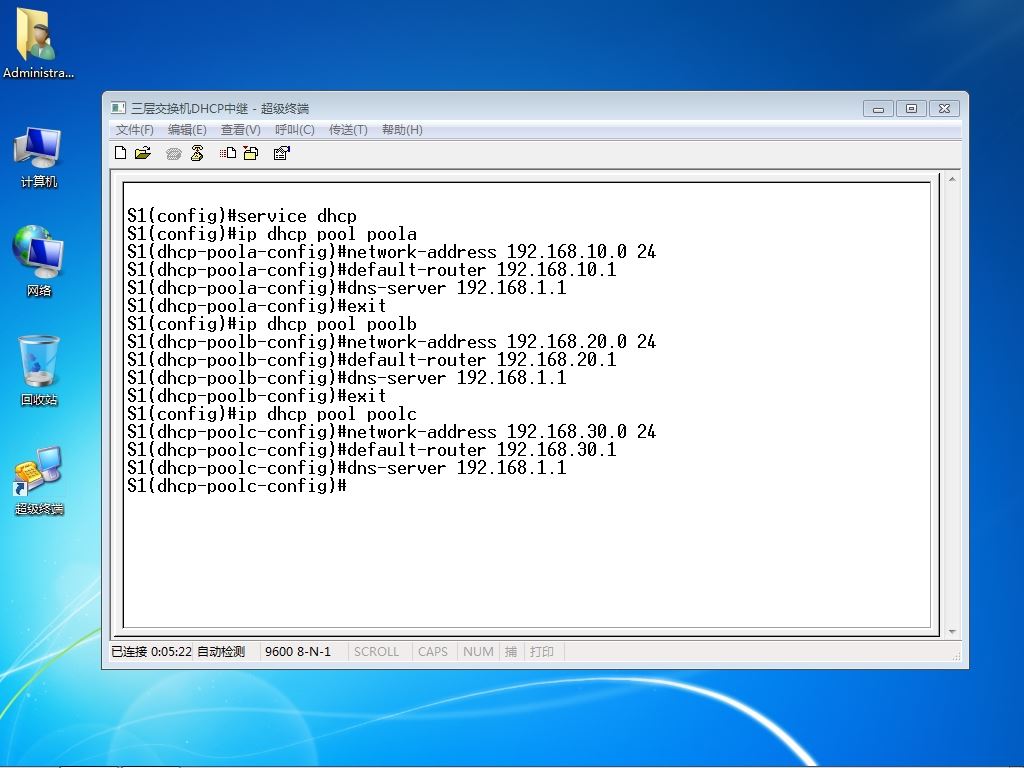Click the HyperTerminal title bar app icon

[x=118, y=108]
